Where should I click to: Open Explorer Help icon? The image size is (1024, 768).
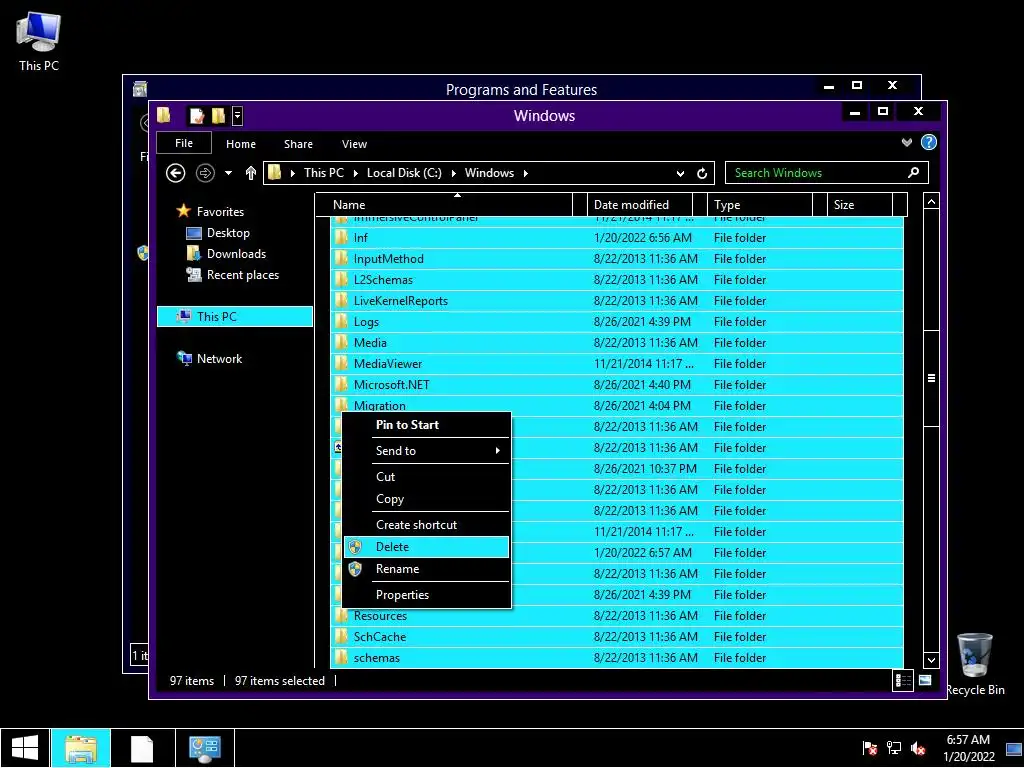pos(929,142)
